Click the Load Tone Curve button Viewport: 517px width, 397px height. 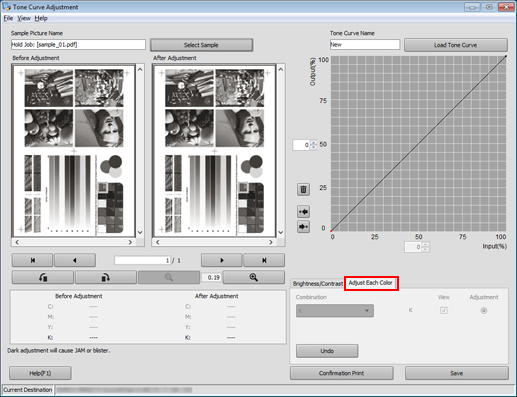[456, 45]
